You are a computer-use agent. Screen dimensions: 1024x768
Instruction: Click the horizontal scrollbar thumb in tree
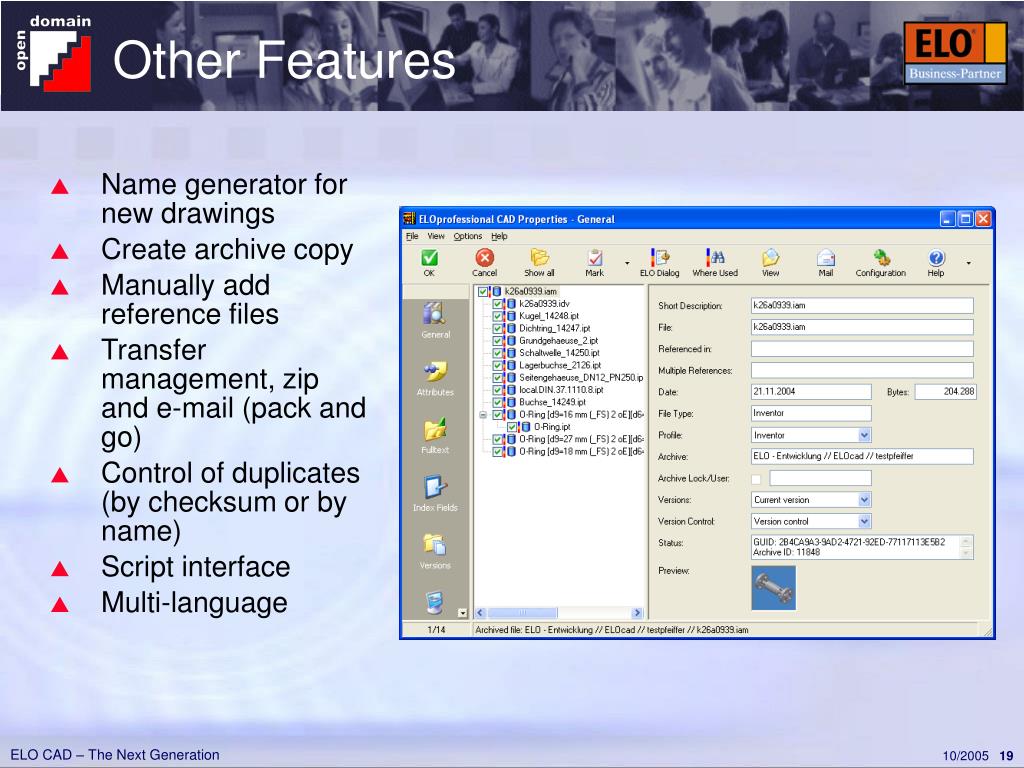522,613
